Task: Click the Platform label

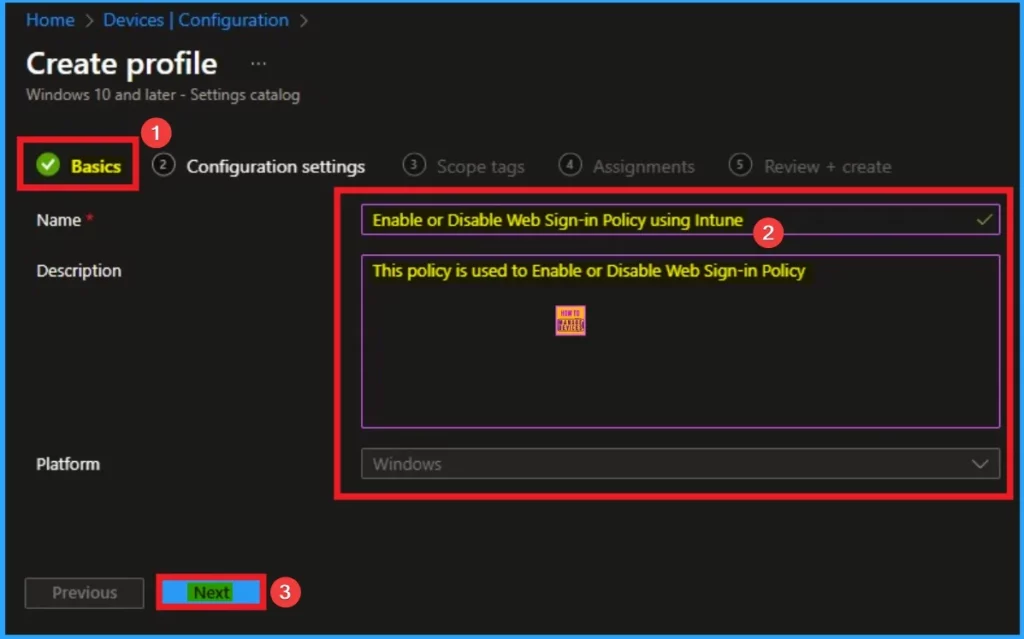Action: click(68, 464)
